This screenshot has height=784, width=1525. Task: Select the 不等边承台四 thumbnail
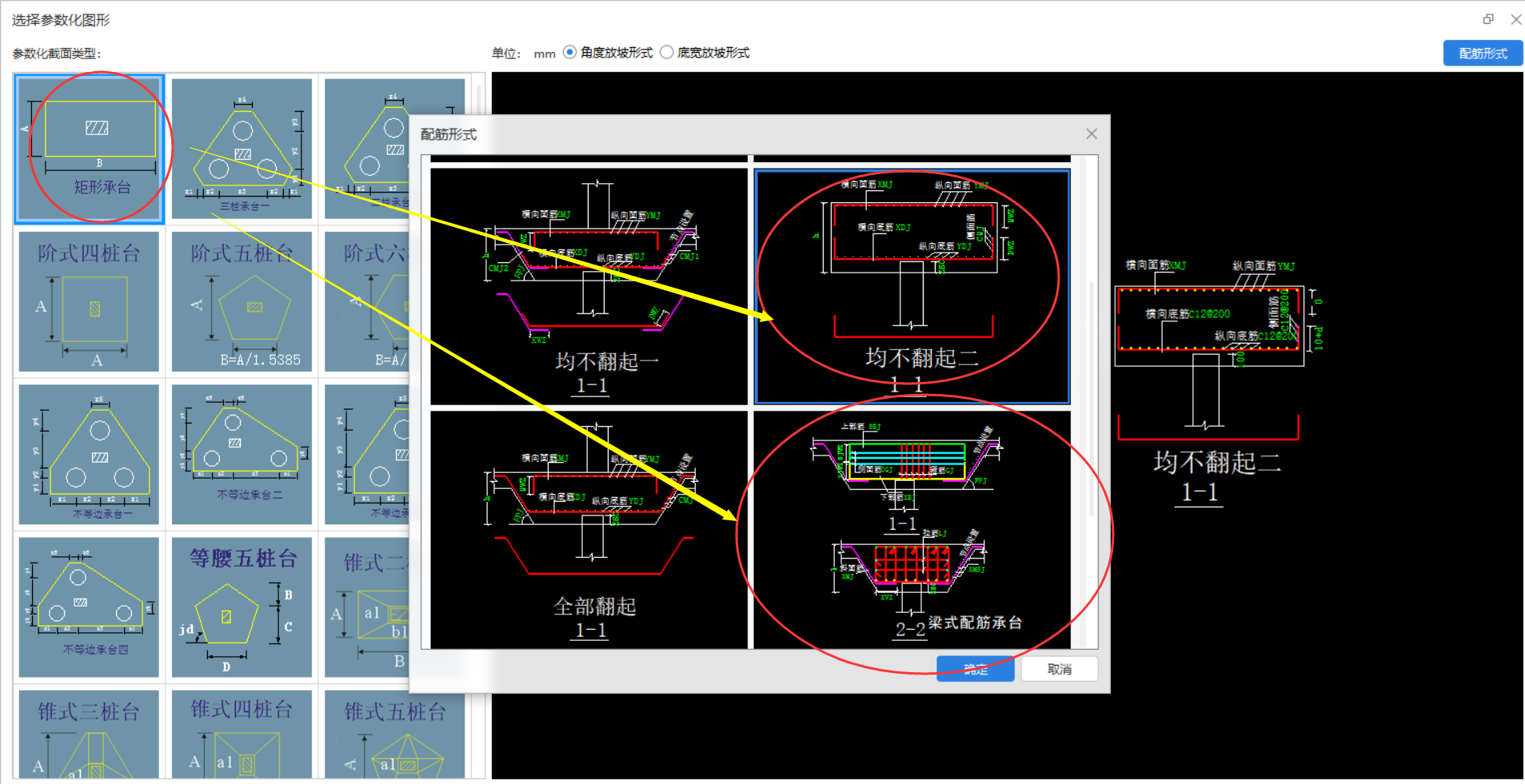coord(89,607)
